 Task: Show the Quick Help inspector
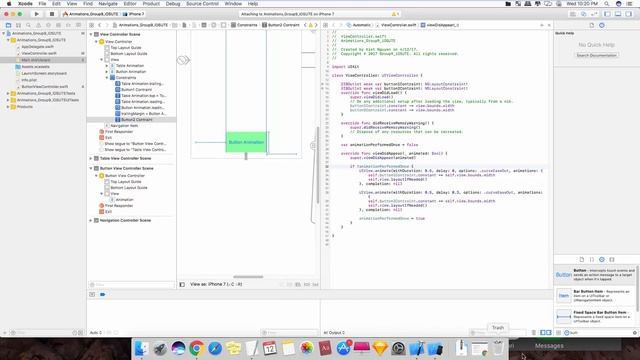pyautogui.click(x=602, y=25)
